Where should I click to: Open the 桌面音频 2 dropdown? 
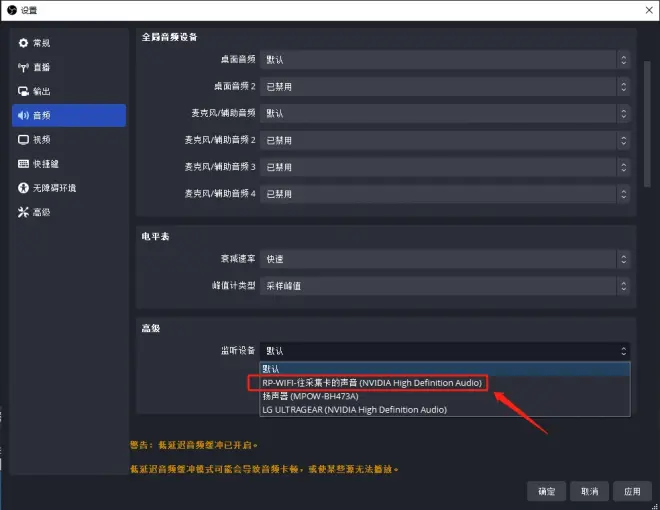click(445, 87)
